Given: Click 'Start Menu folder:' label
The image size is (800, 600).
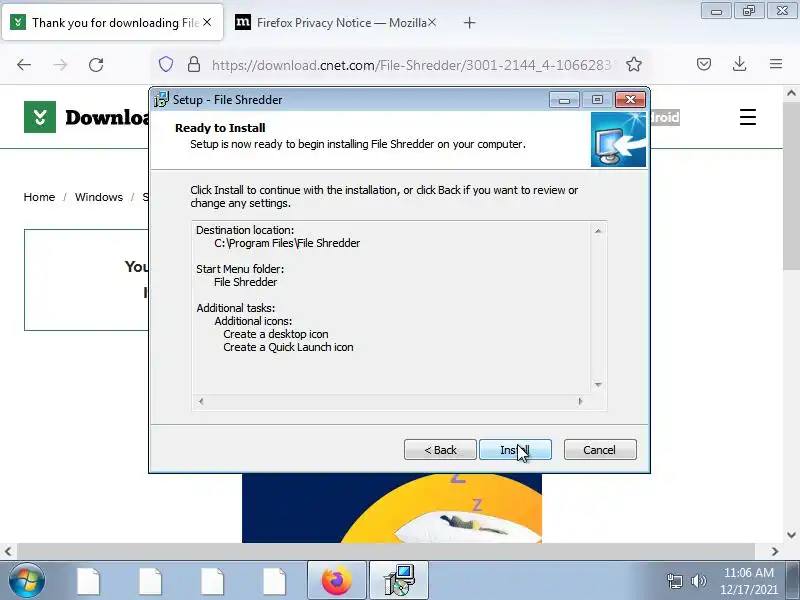Looking at the screenshot, I should coord(240,269).
